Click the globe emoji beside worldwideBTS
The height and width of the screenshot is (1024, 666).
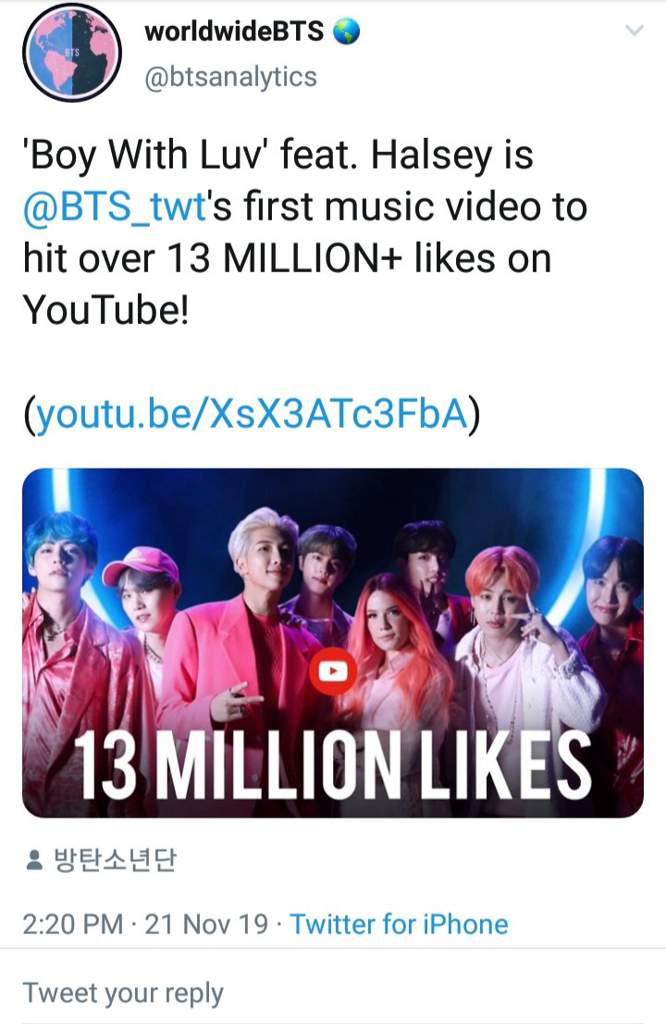point(347,31)
